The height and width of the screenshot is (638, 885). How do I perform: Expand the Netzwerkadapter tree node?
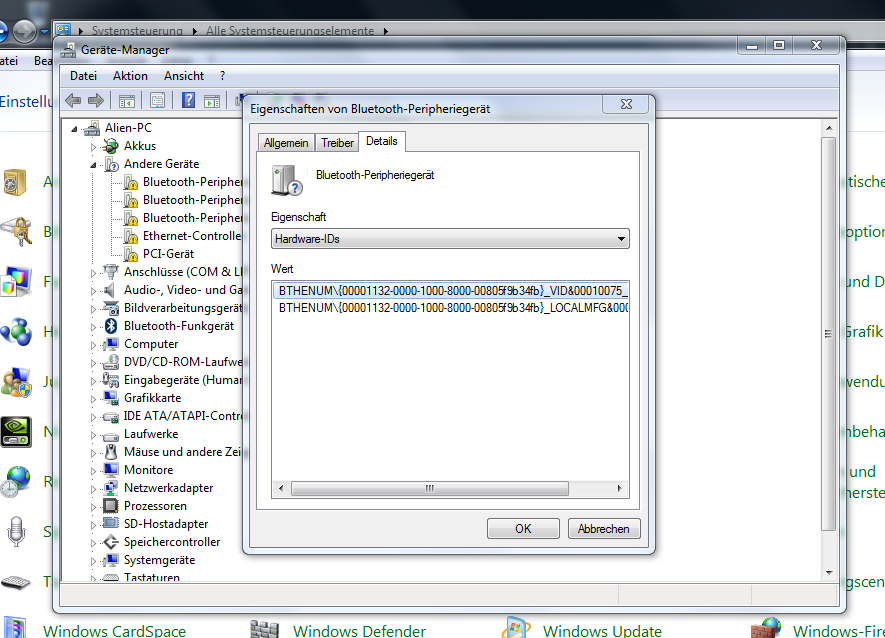coord(93,488)
